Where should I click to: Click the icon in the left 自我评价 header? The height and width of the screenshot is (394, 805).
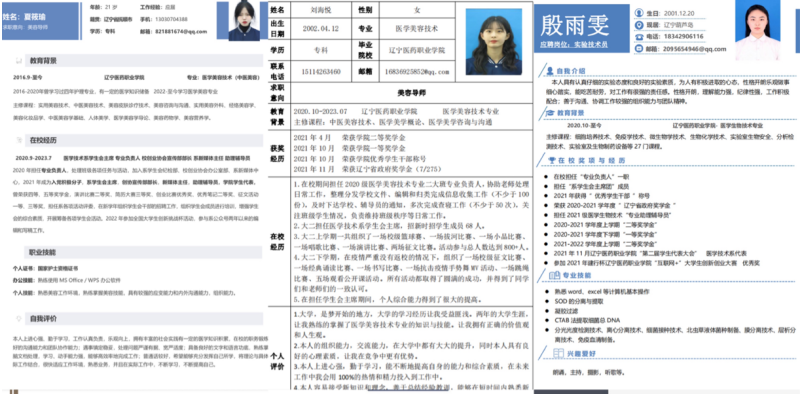19,319
